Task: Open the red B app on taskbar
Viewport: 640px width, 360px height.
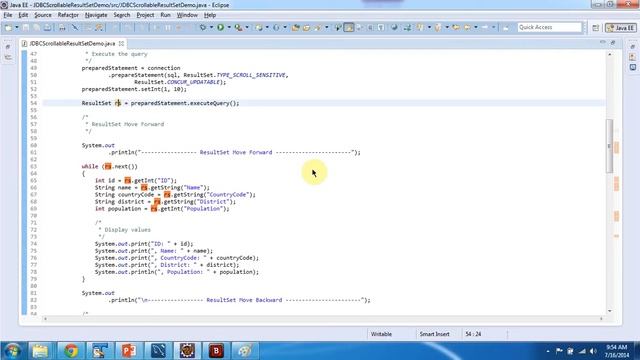Action: pos(216,351)
